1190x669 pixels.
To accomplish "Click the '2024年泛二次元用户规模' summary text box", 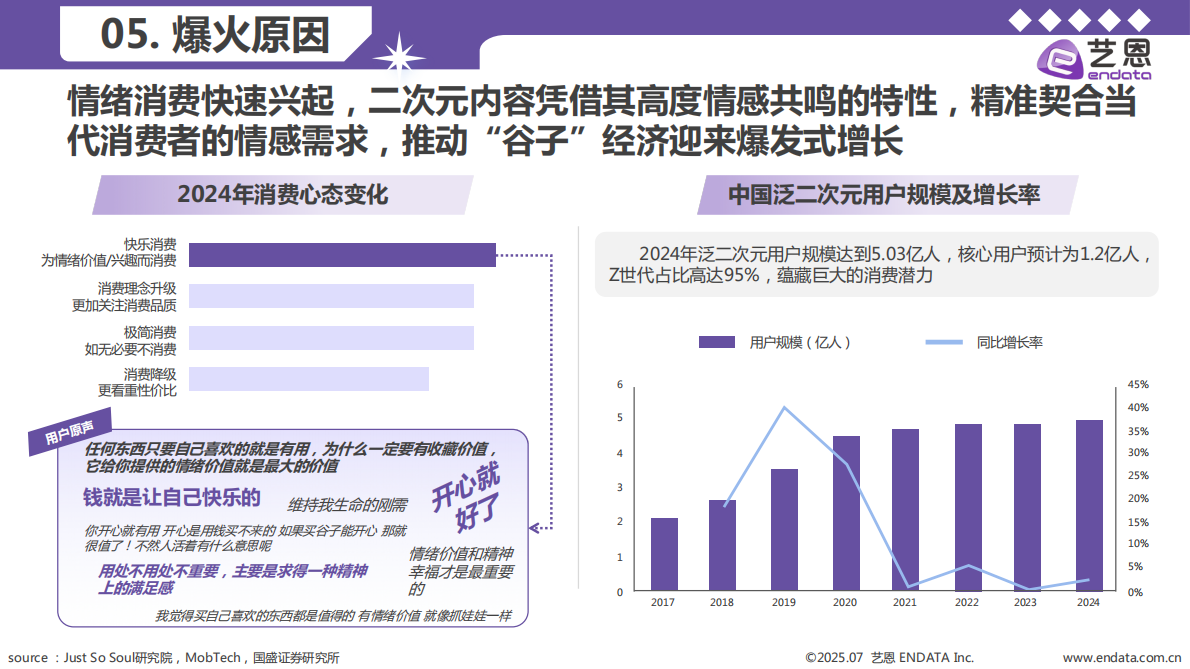I will point(877,265).
